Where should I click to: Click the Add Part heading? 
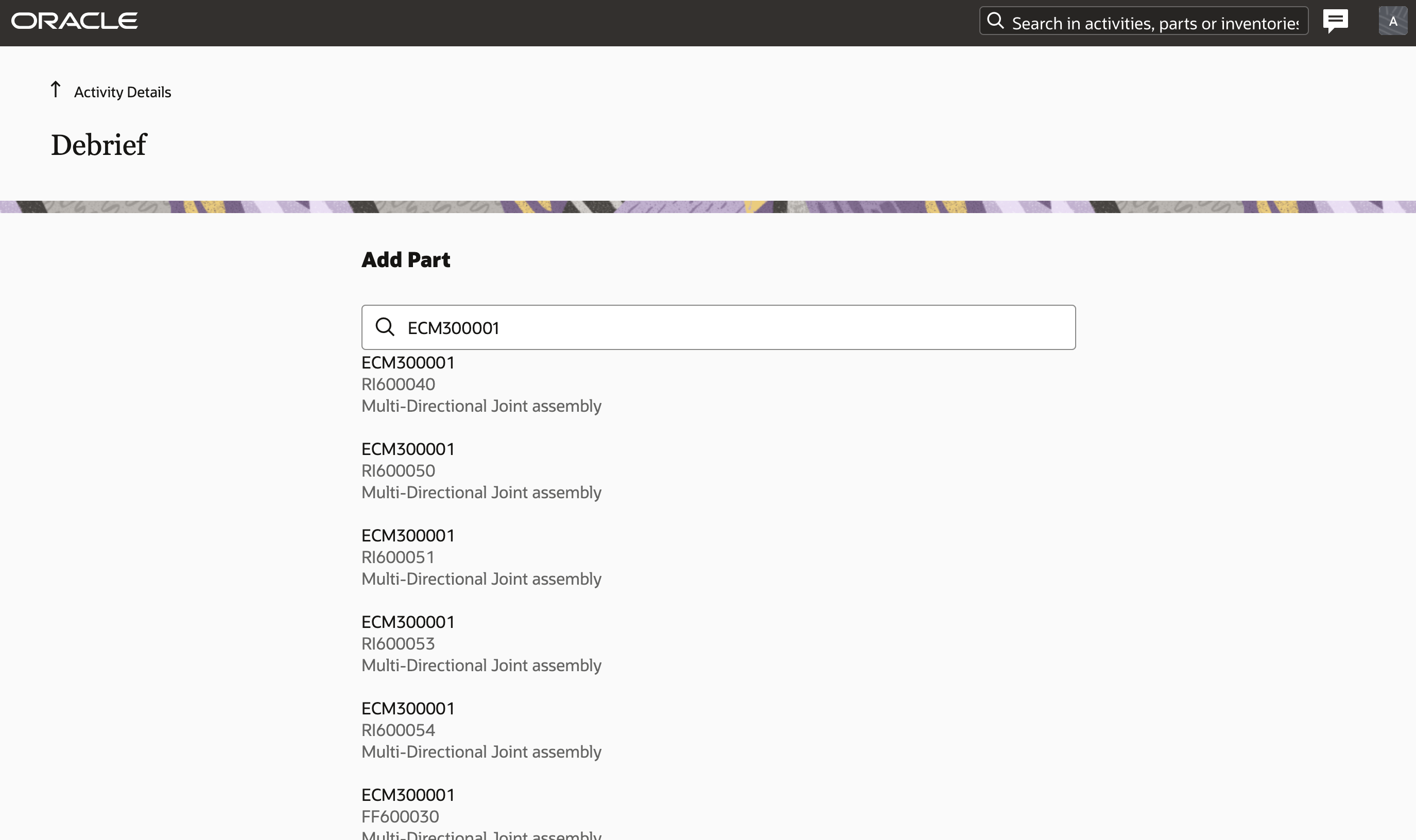click(405, 260)
